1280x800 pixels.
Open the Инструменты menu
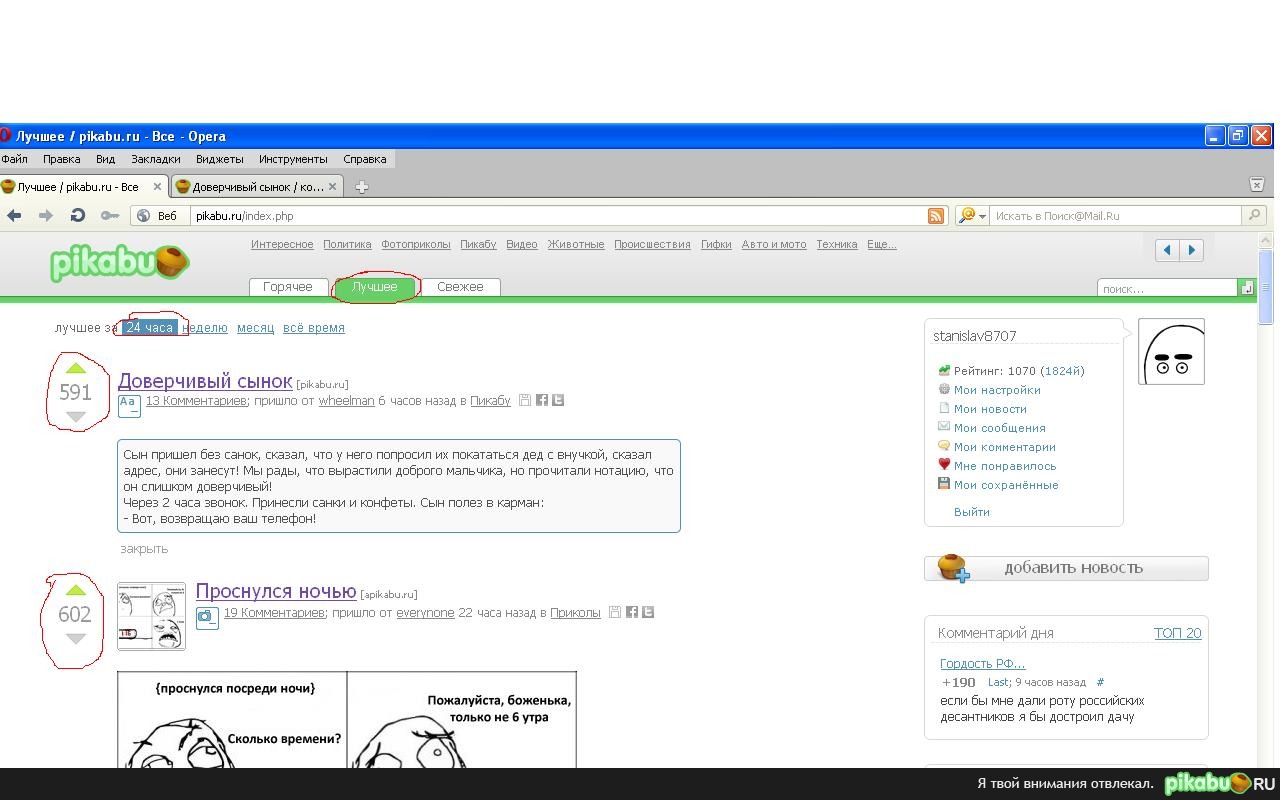pyautogui.click(x=292, y=159)
